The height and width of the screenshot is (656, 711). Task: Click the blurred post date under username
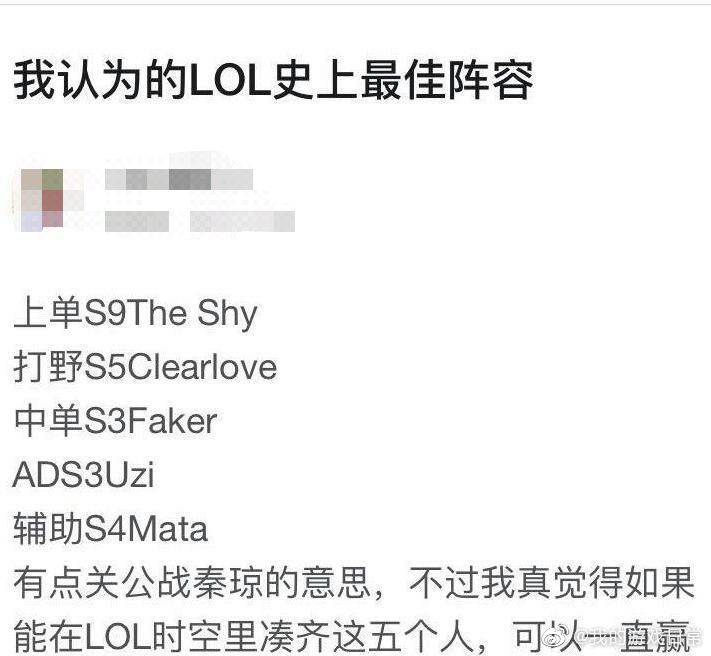click(x=137, y=222)
